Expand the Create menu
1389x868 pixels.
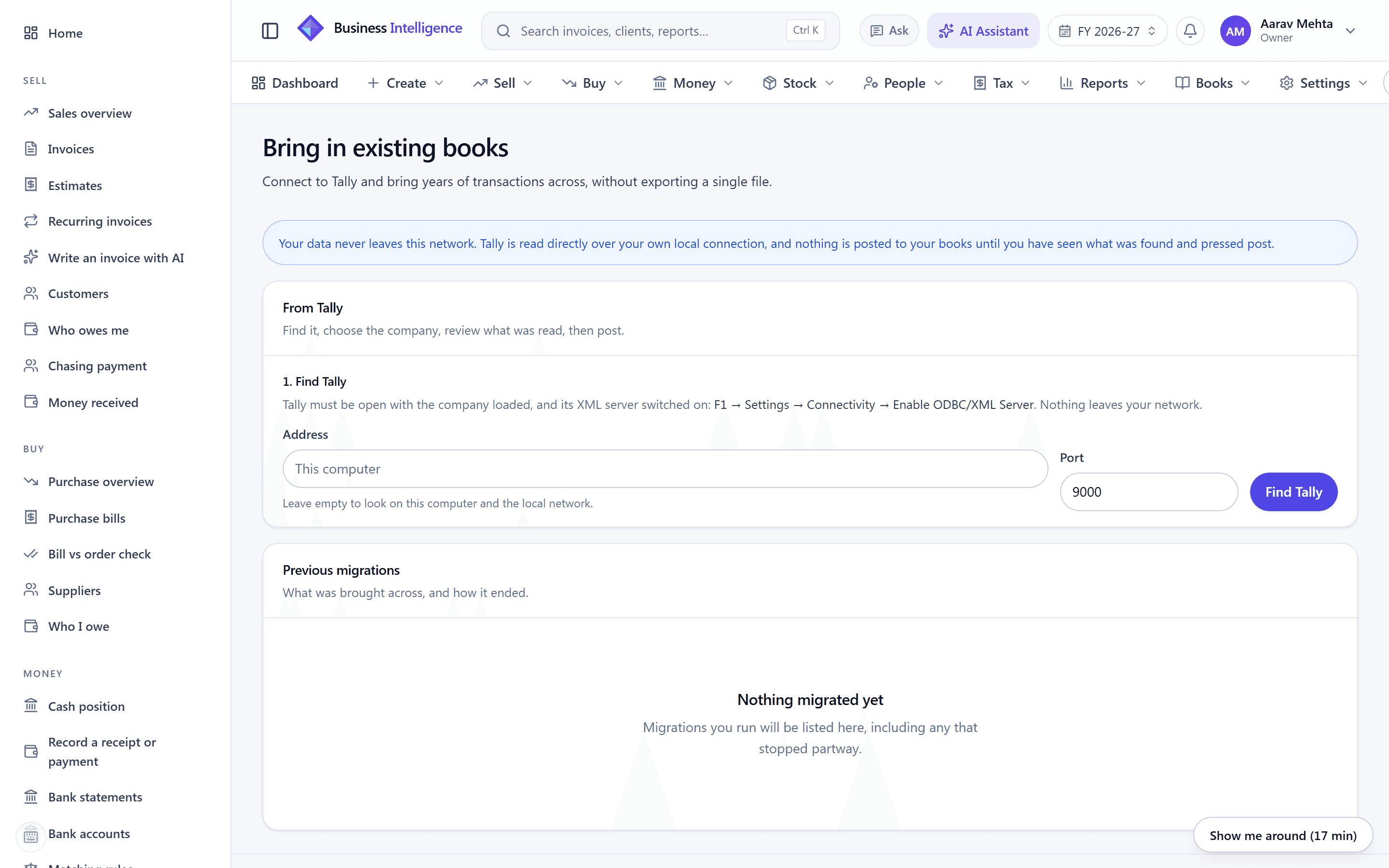click(405, 83)
